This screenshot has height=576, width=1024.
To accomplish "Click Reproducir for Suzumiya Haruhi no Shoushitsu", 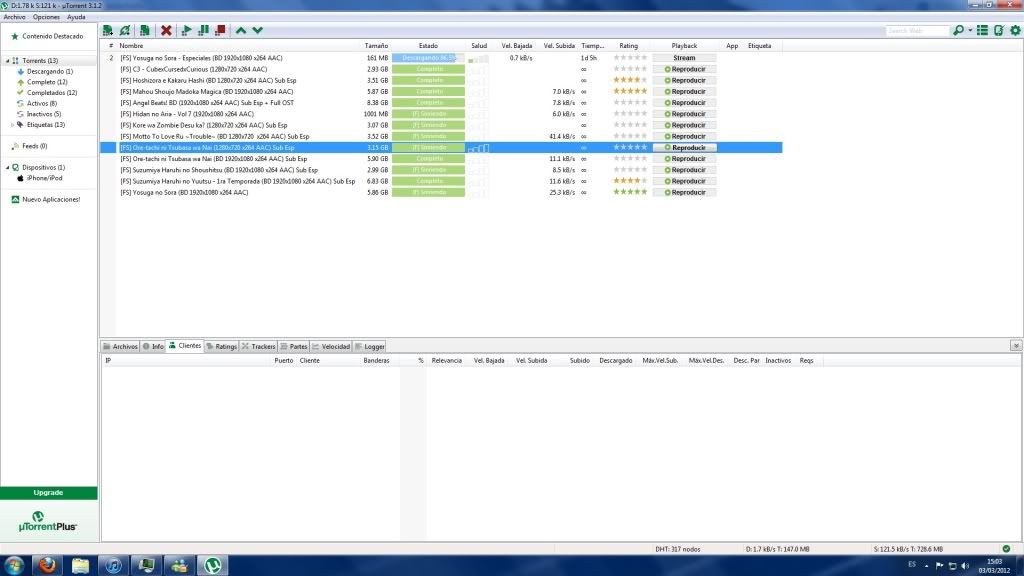I will coord(684,170).
